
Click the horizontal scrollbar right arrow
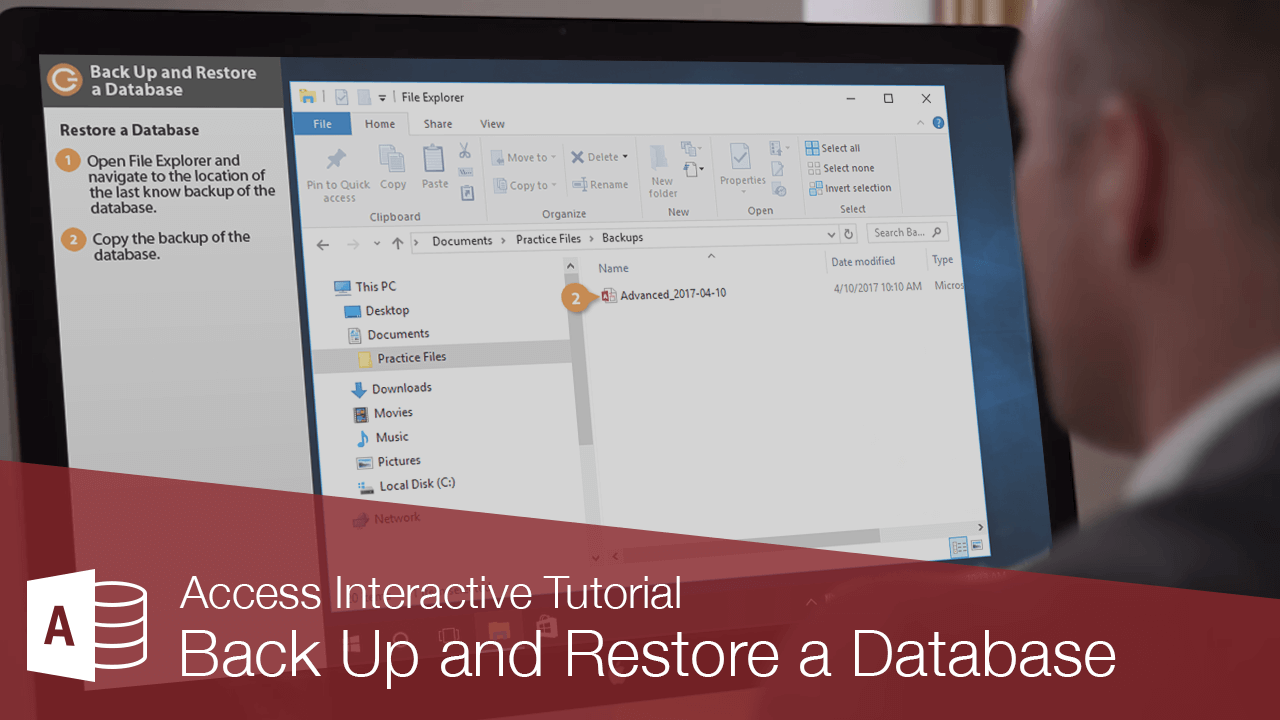980,527
